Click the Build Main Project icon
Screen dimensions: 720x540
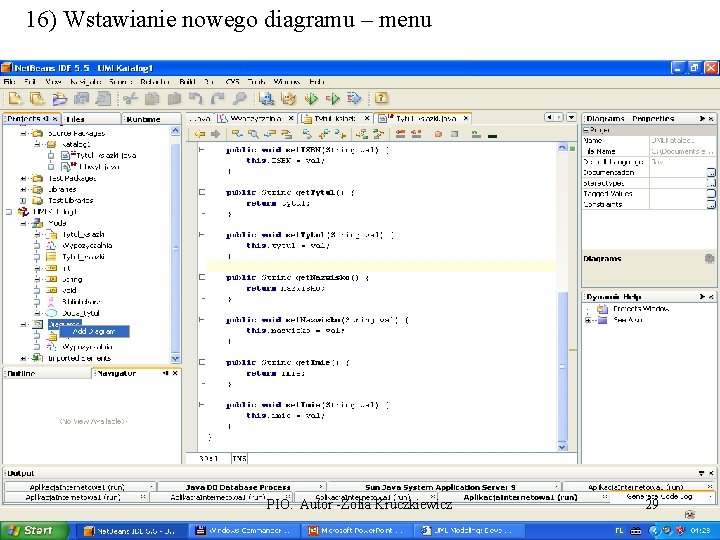[x=267, y=98]
